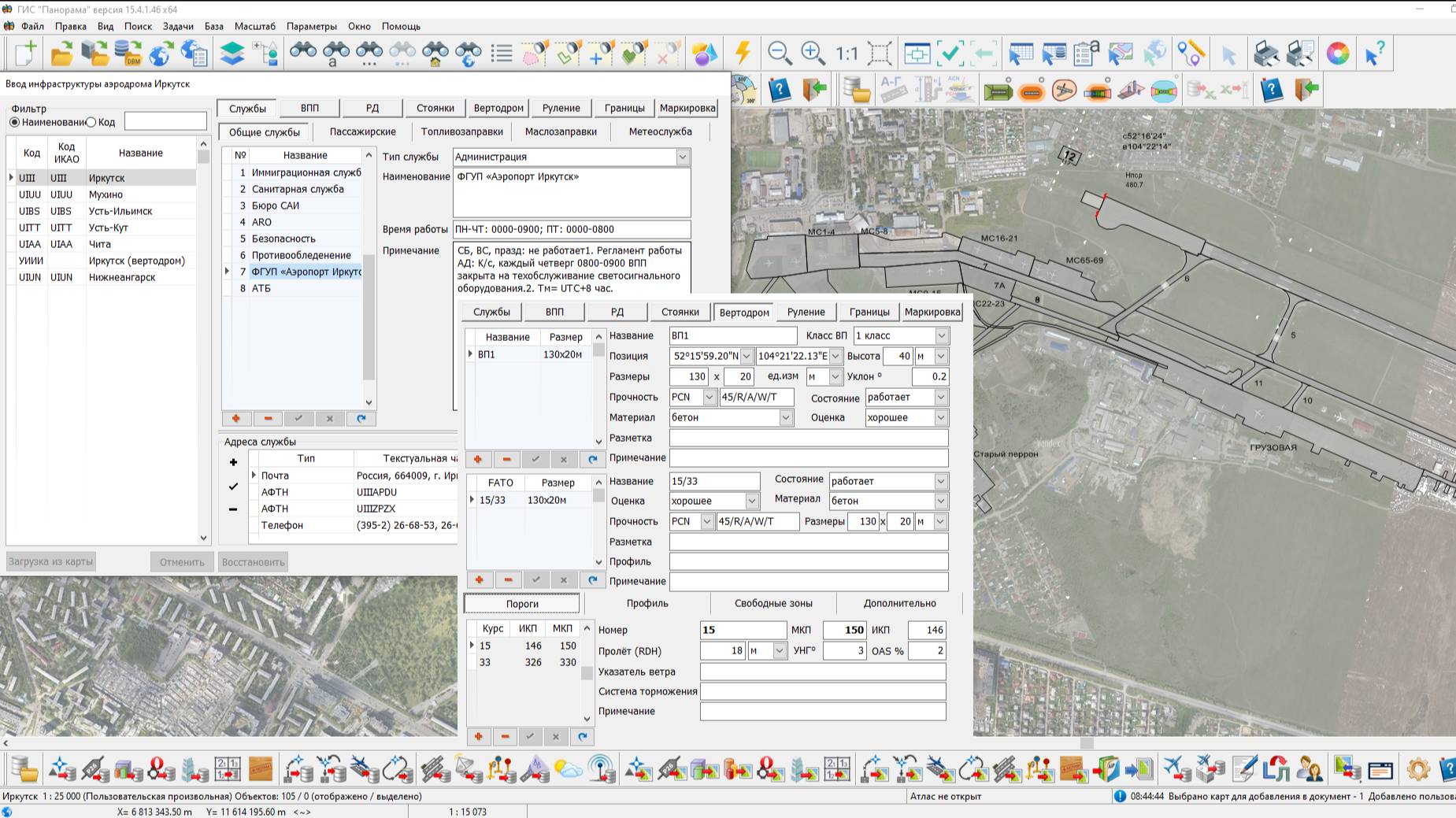Open the Масштаб menu
The width and height of the screenshot is (1456, 818).
click(254, 26)
